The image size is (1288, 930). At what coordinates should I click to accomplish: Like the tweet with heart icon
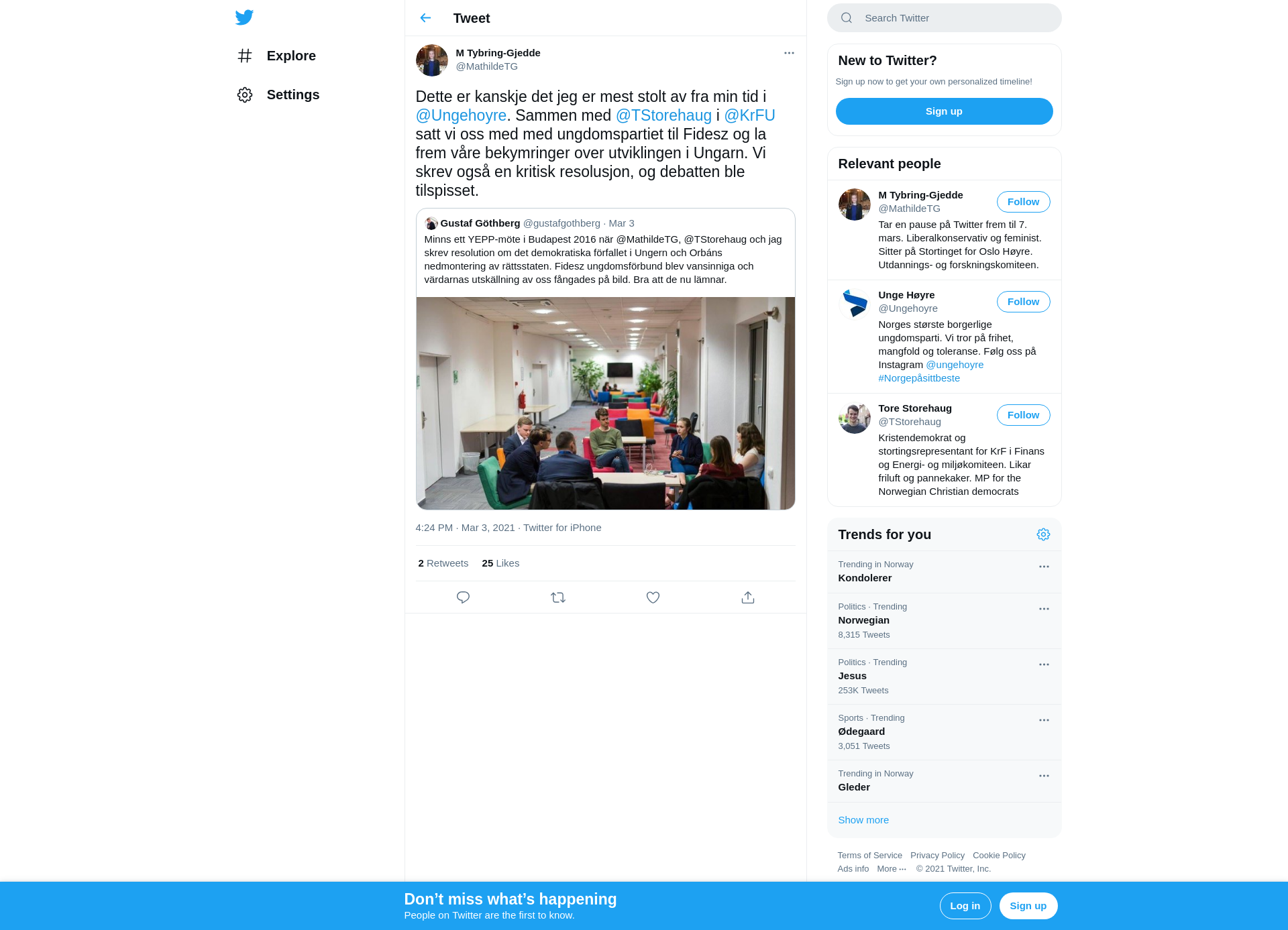click(x=653, y=597)
